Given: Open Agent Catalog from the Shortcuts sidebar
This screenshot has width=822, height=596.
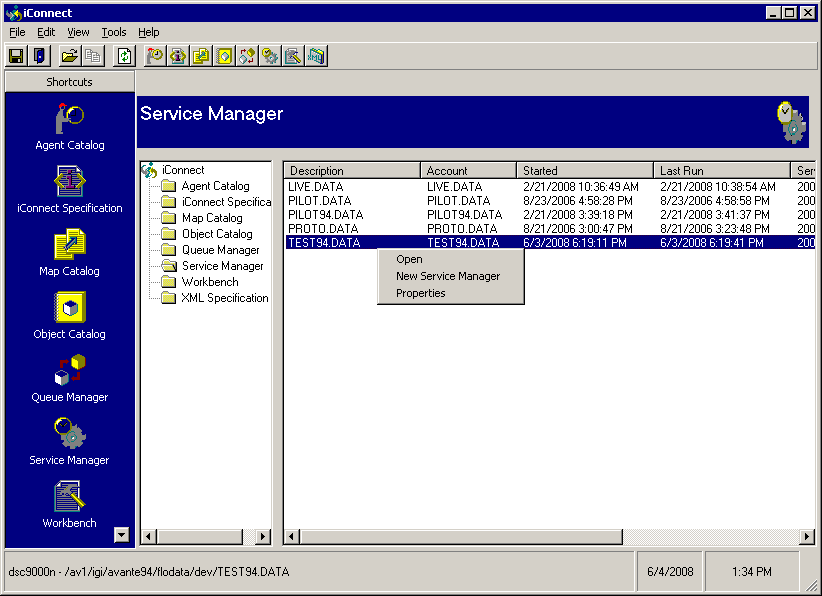Looking at the screenshot, I should point(70,120).
